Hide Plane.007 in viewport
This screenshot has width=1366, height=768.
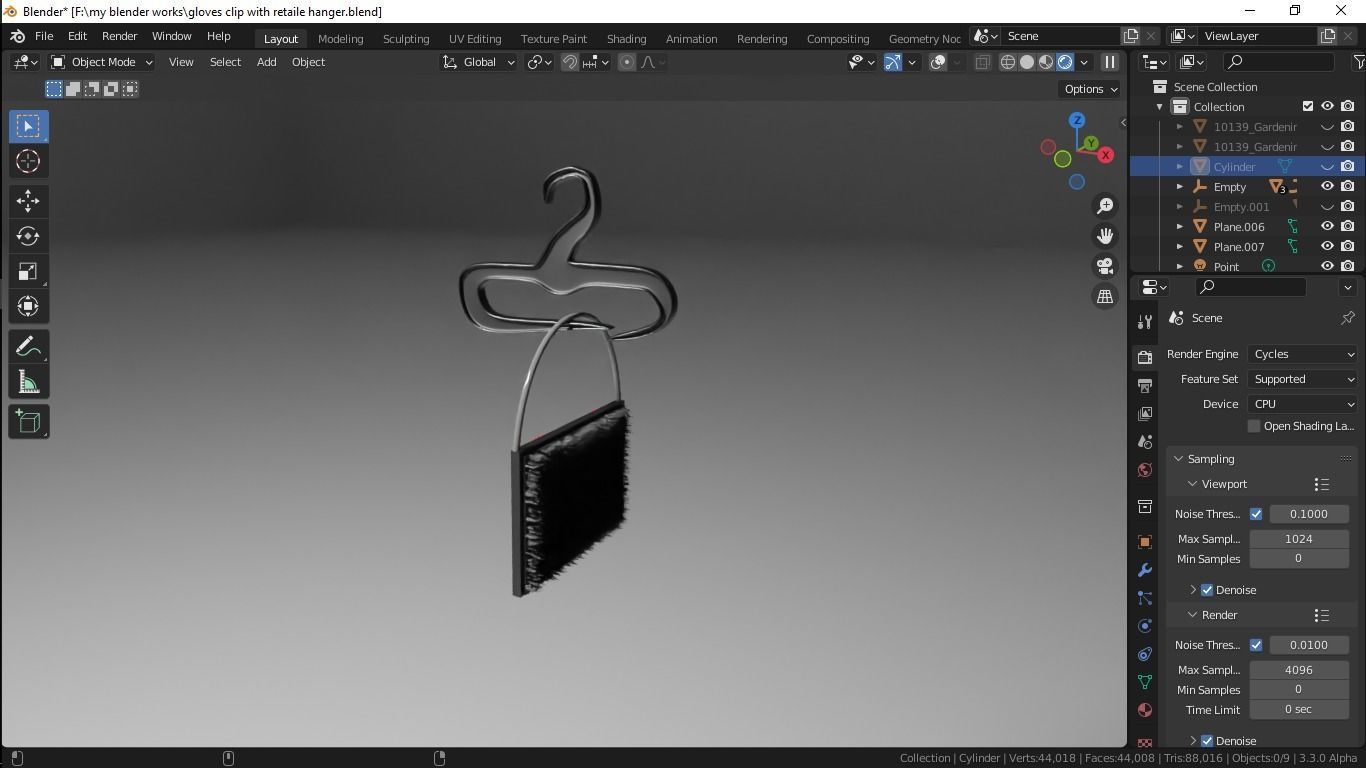(x=1327, y=246)
